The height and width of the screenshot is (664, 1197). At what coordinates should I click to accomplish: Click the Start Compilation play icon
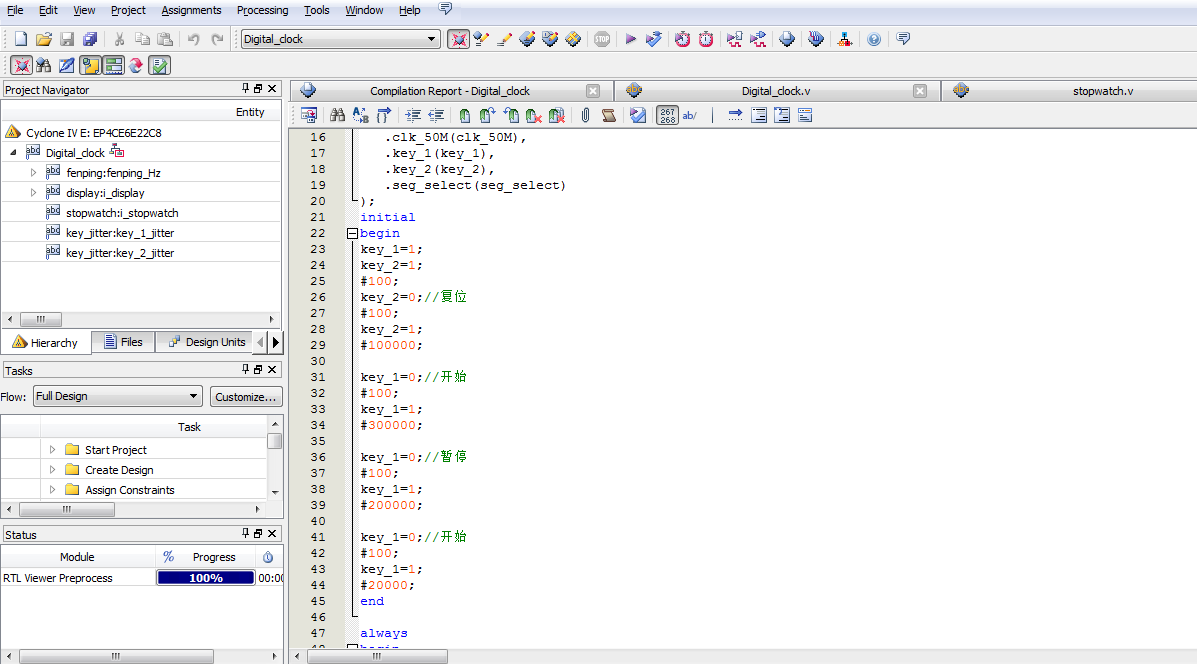click(631, 39)
